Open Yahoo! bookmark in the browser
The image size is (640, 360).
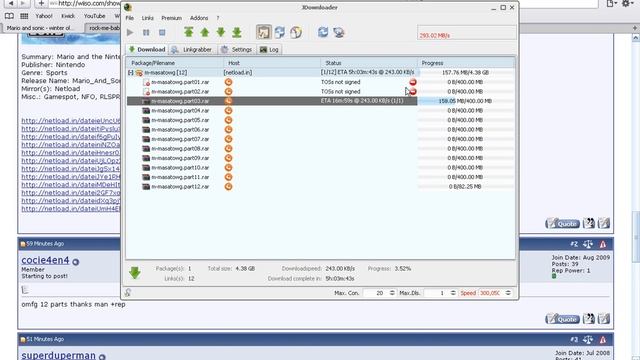click(x=44, y=16)
